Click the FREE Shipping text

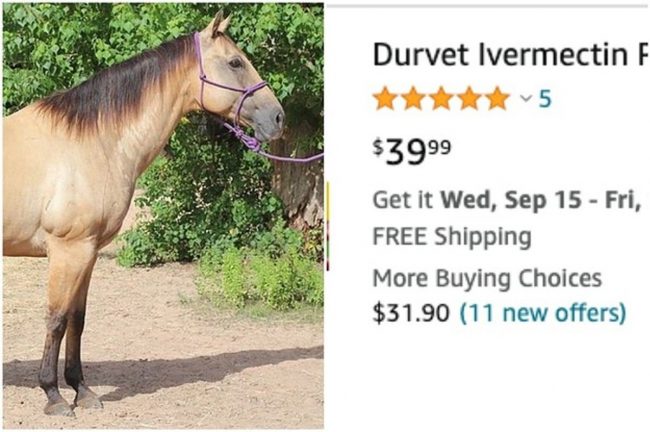452,237
